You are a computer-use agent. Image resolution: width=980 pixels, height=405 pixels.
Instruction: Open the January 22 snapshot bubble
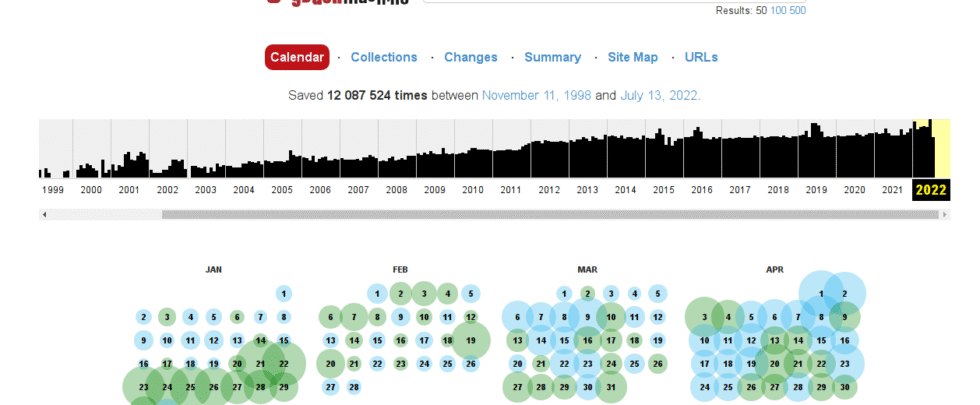pyautogui.click(x=284, y=364)
